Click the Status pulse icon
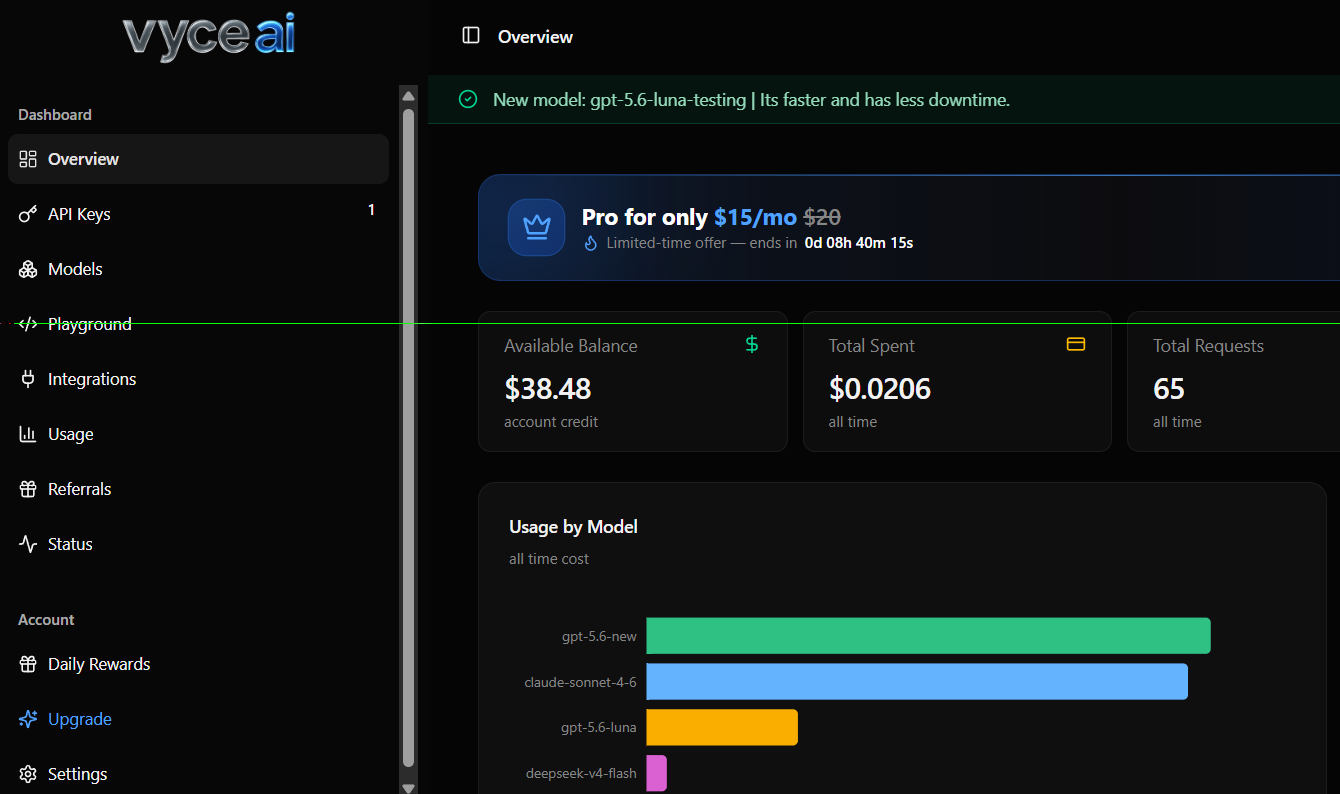Image resolution: width=1340 pixels, height=794 pixels. [x=28, y=544]
